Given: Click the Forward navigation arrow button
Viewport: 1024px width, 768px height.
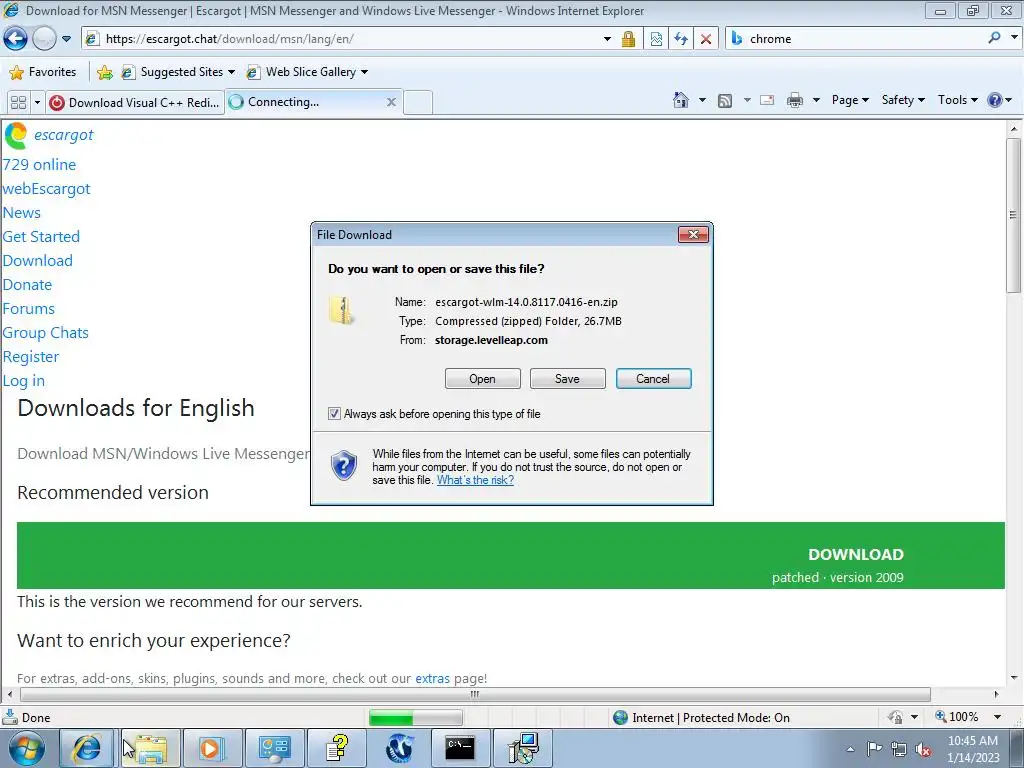Looking at the screenshot, I should 44,39.
